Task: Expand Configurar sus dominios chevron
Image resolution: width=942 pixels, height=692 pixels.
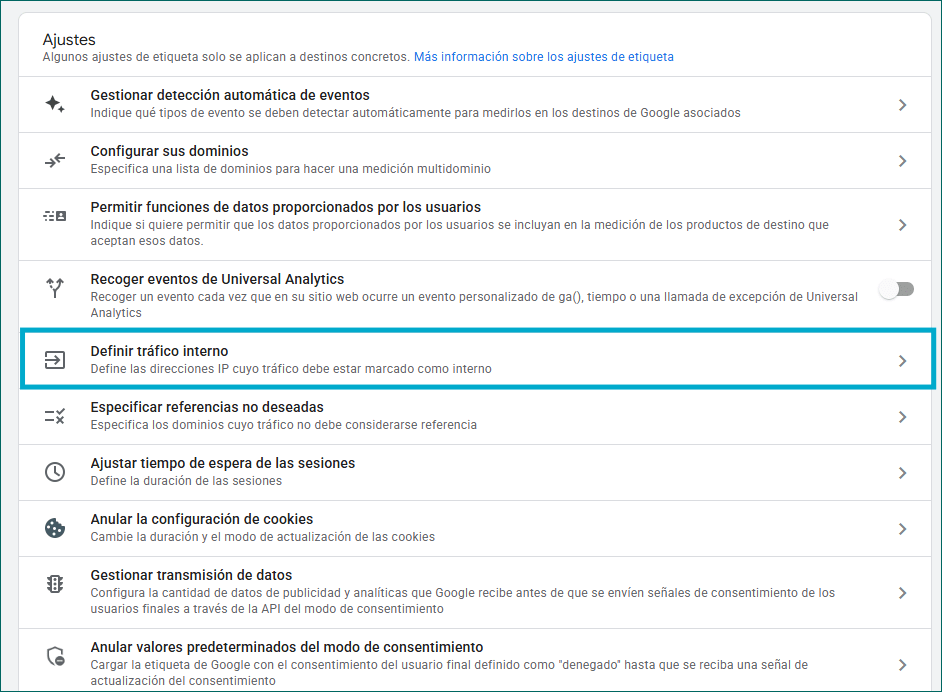Action: point(902,161)
